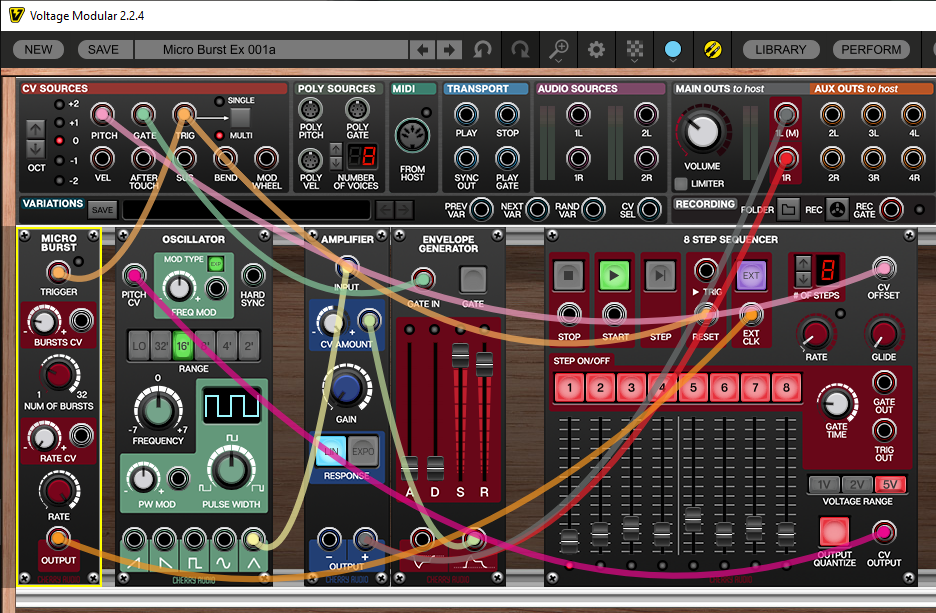Select the 2V voltage range
Viewport: 936px width, 613px height.
857,484
